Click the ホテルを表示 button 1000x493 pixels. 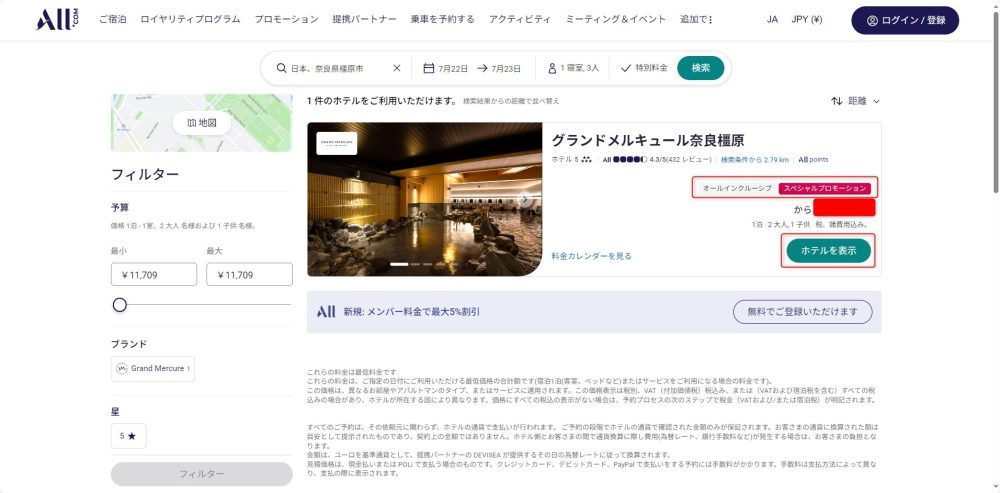[x=828, y=251]
